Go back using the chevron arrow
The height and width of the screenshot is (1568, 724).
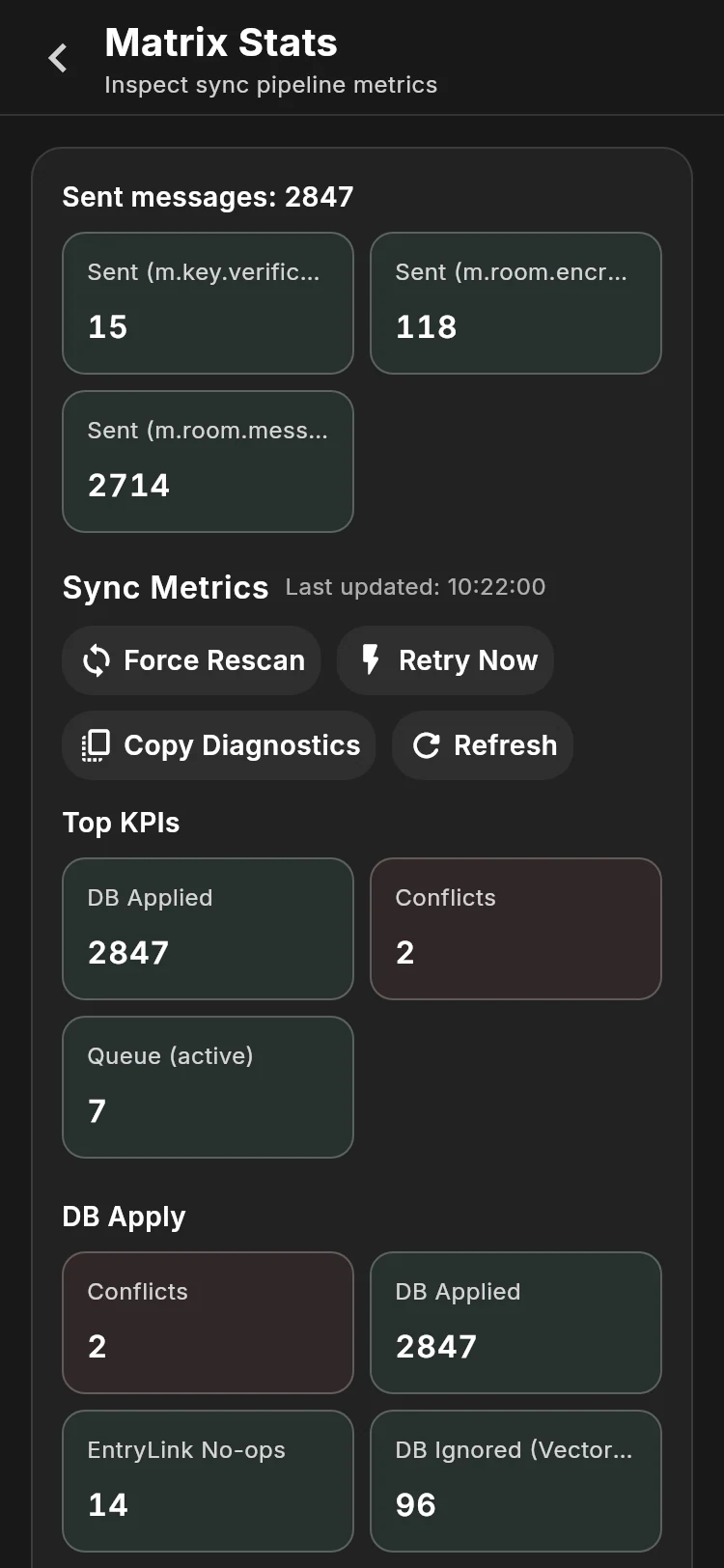58,58
